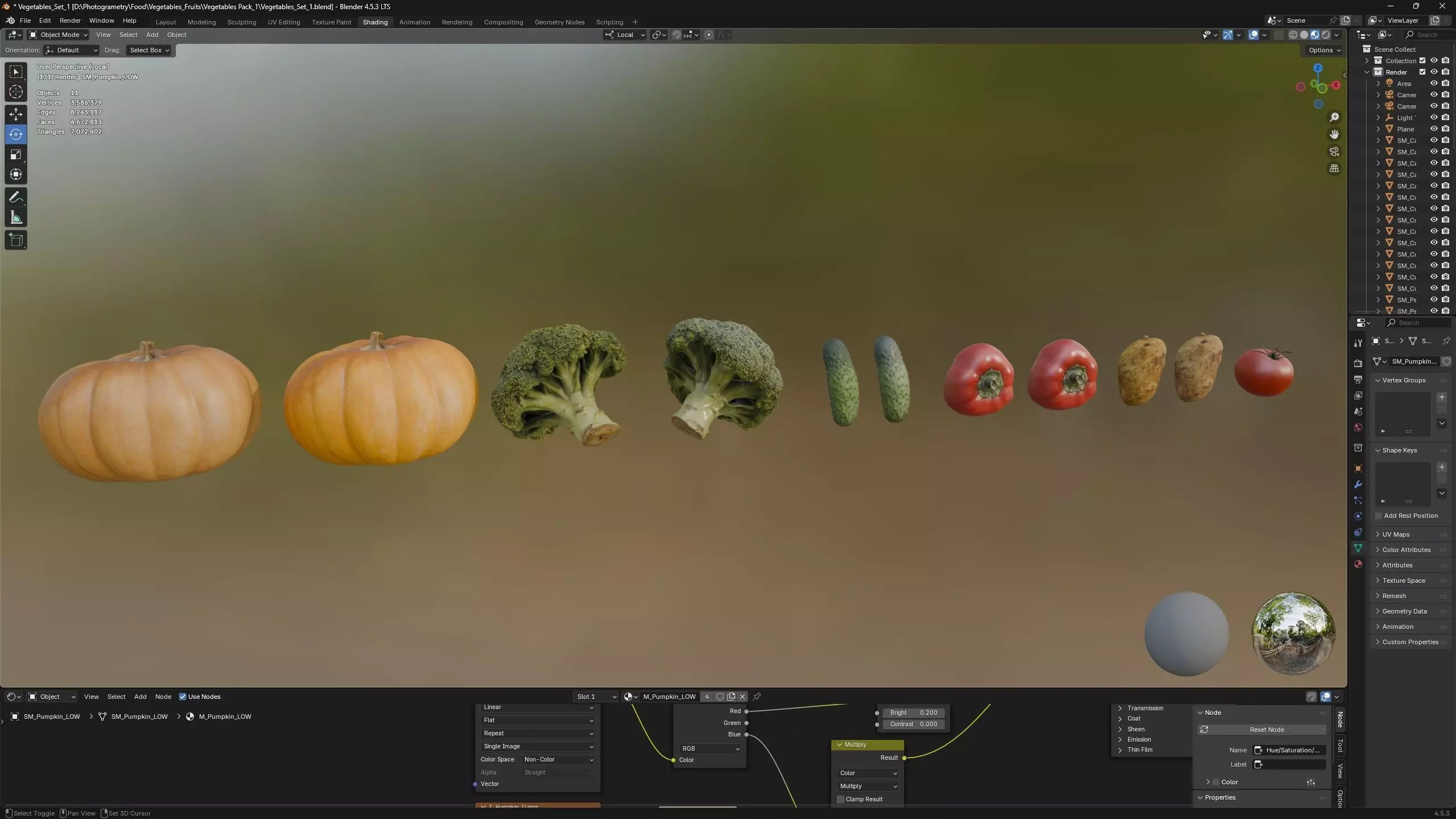Collapse the Vertex Groups panel
The height and width of the screenshot is (819, 1456).
1411,380
